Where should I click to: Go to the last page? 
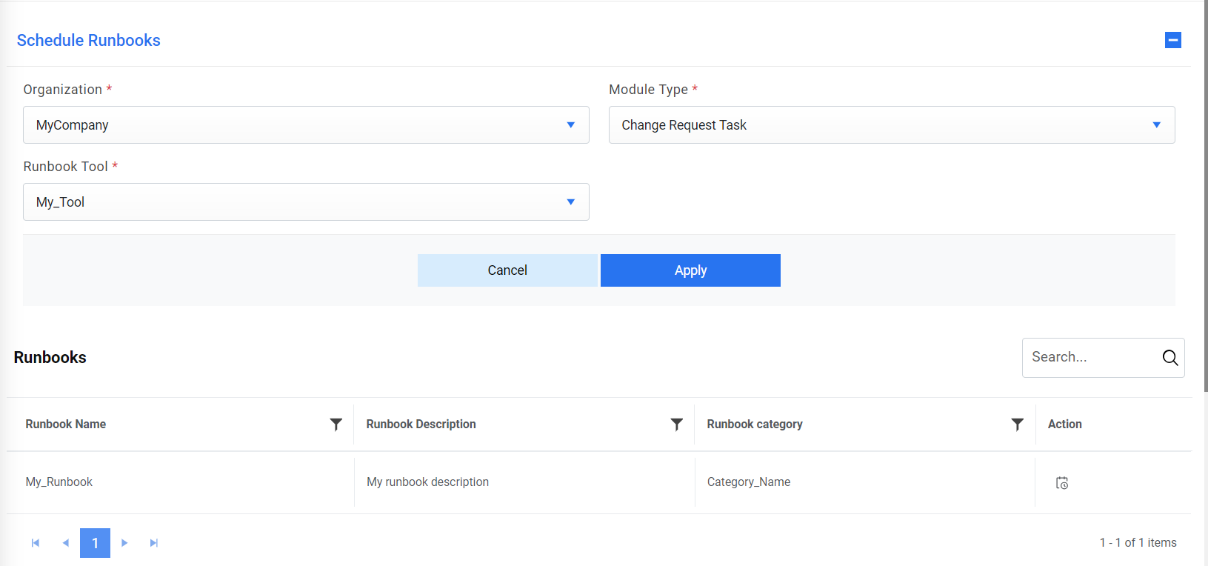click(x=154, y=543)
